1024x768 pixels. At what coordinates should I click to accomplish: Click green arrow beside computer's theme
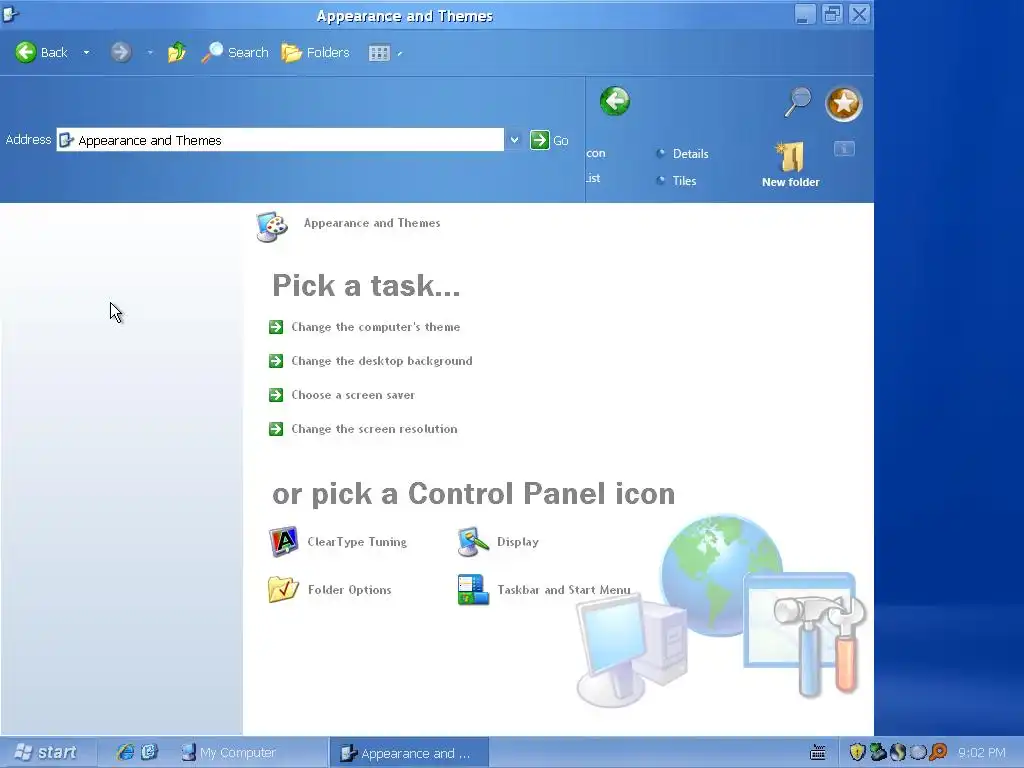pos(276,327)
